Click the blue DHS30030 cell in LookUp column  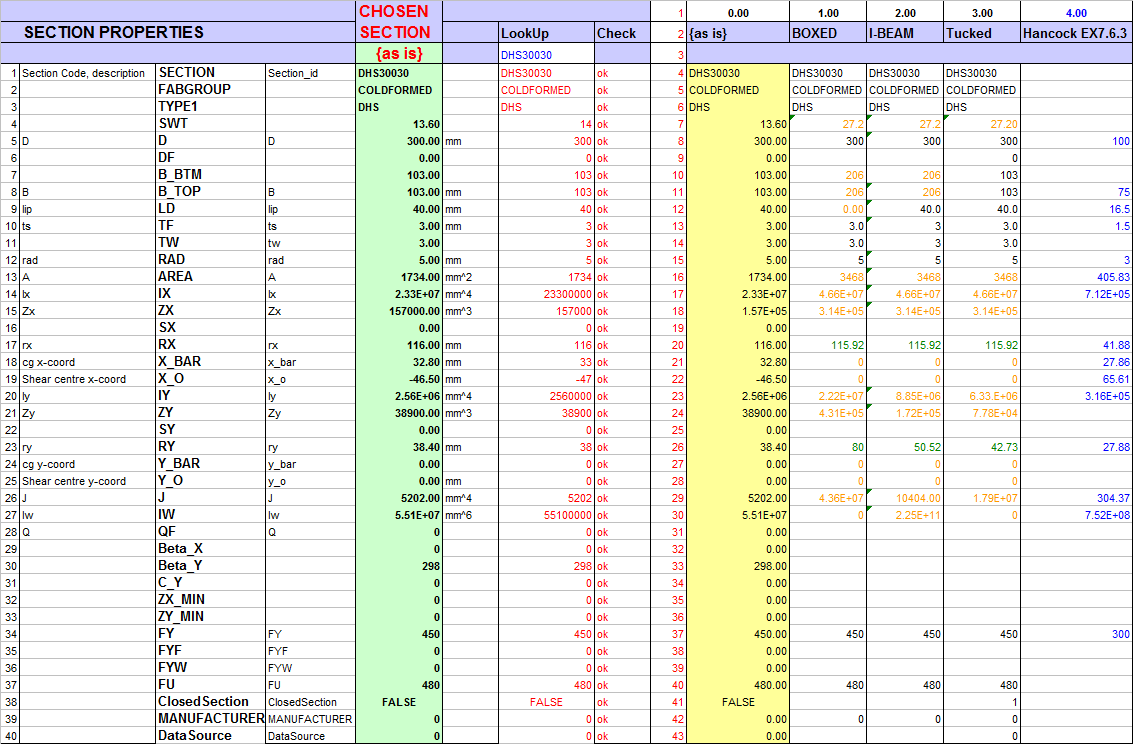[546, 55]
